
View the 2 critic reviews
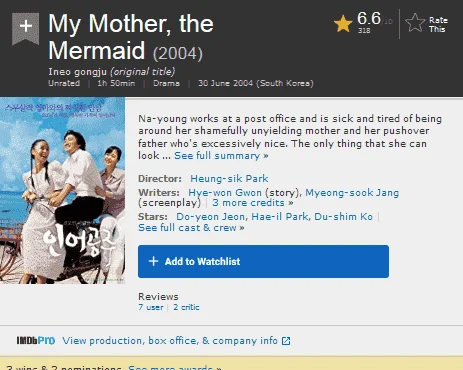(x=186, y=307)
